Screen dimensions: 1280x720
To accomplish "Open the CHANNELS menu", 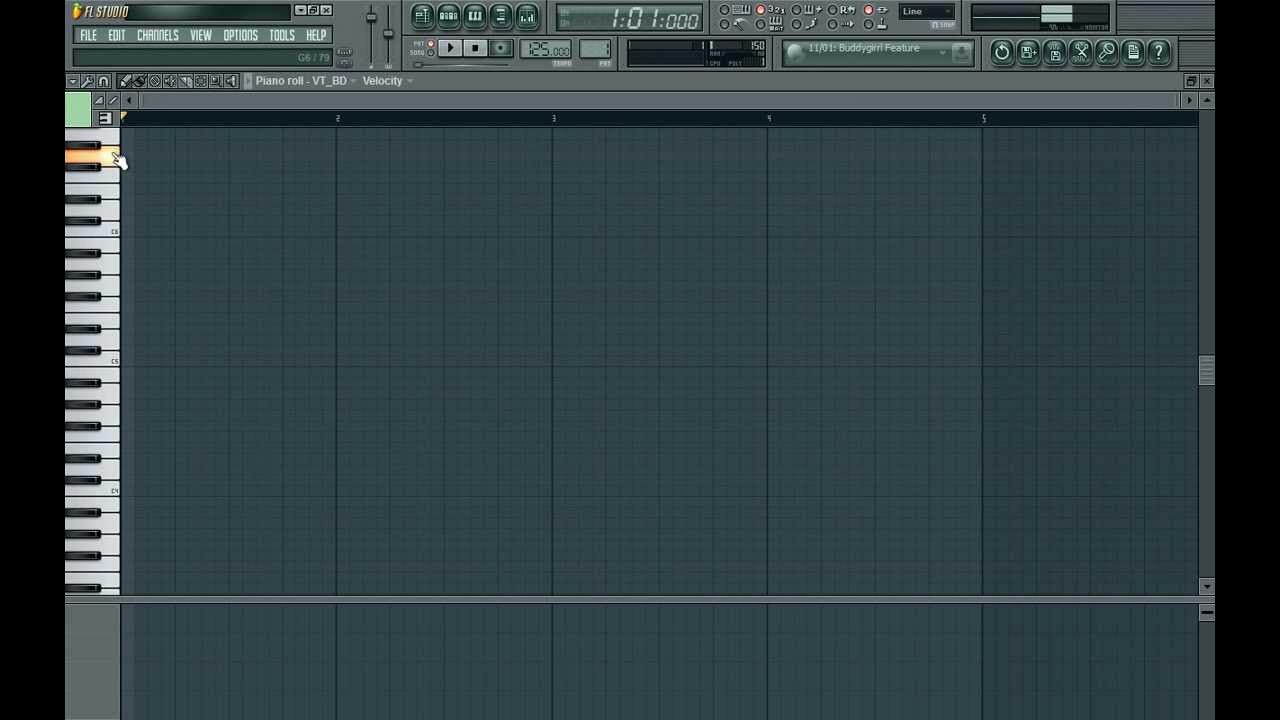I will 158,35.
